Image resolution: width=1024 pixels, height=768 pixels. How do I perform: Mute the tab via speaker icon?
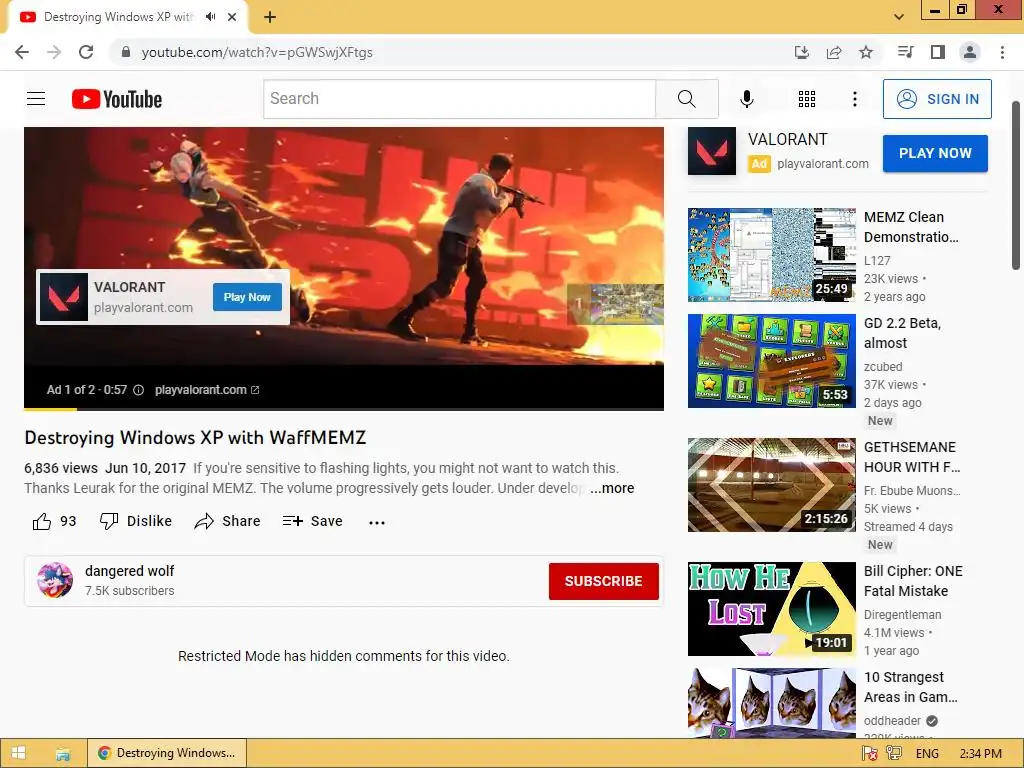click(x=210, y=17)
